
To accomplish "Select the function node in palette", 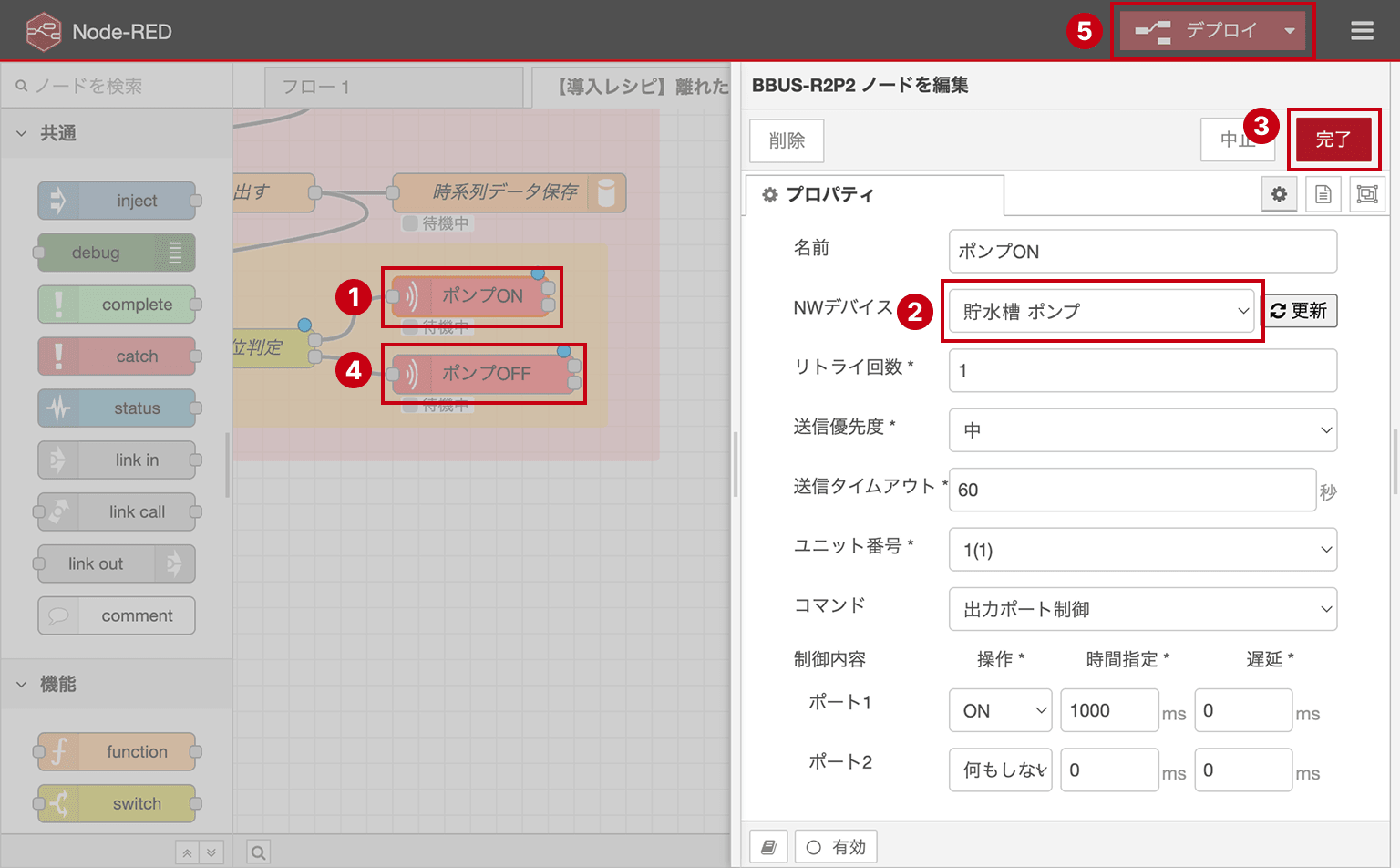I will click(x=117, y=752).
